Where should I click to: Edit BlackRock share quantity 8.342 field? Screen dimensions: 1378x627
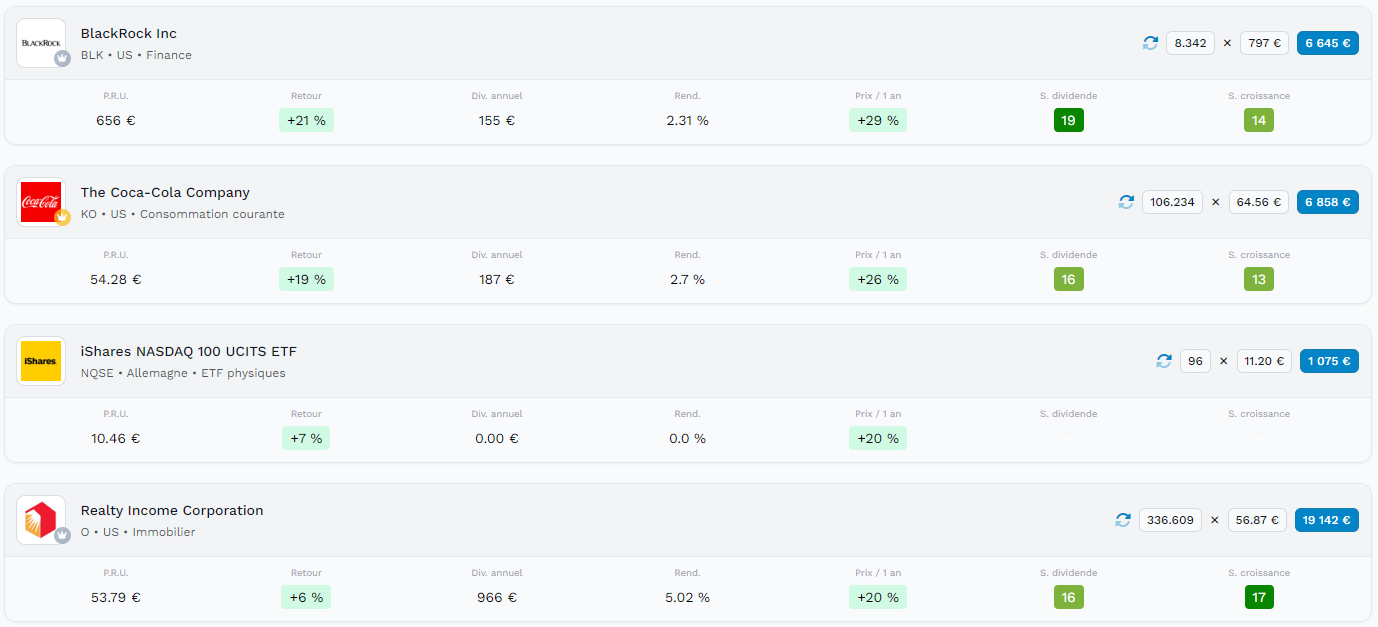[x=1190, y=43]
